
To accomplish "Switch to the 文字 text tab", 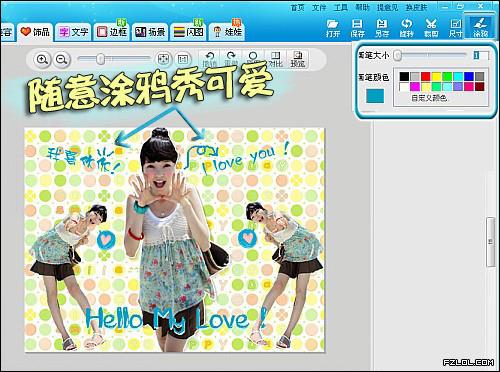I will tap(74, 32).
